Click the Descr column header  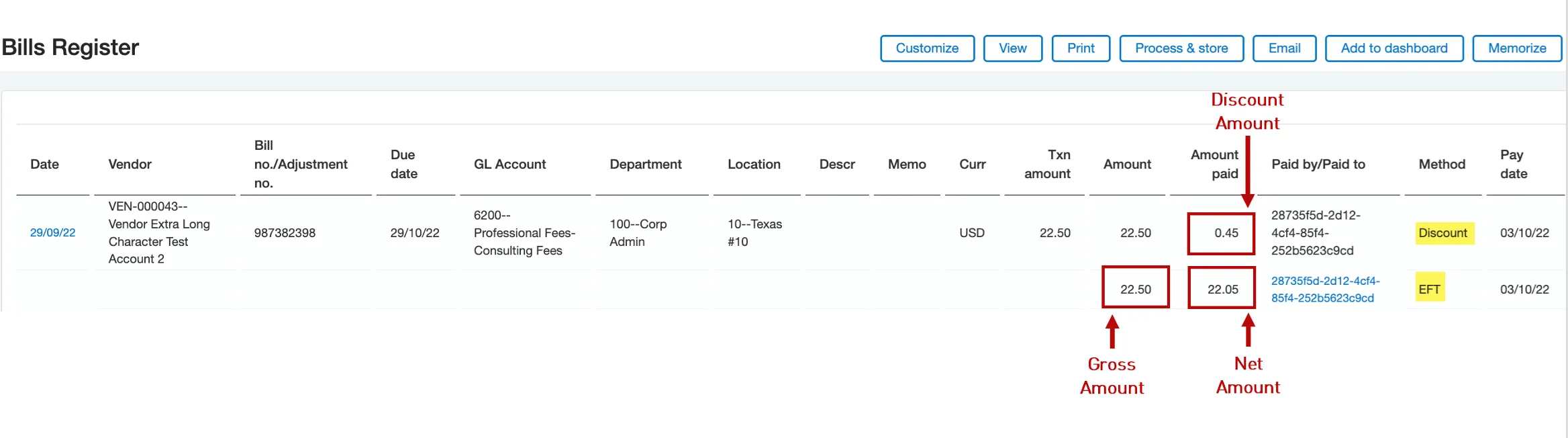[837, 164]
